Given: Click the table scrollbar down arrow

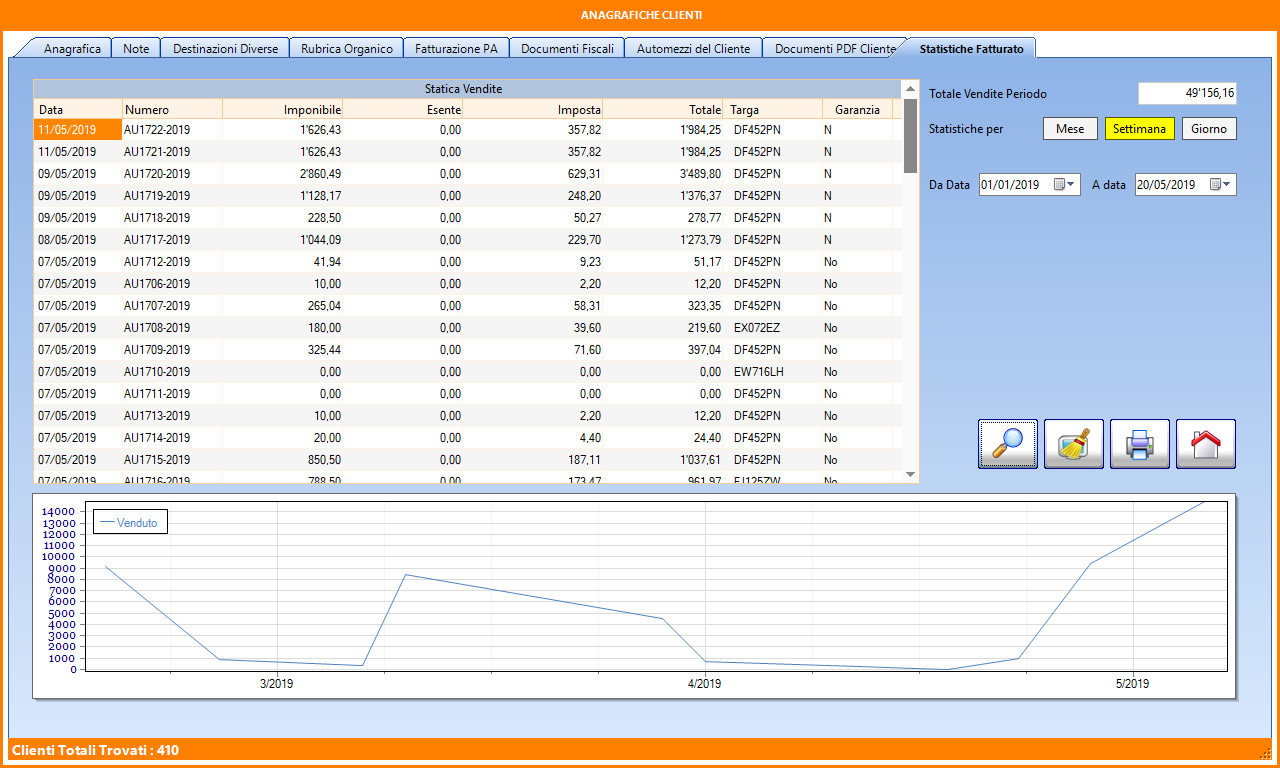Looking at the screenshot, I should [910, 474].
